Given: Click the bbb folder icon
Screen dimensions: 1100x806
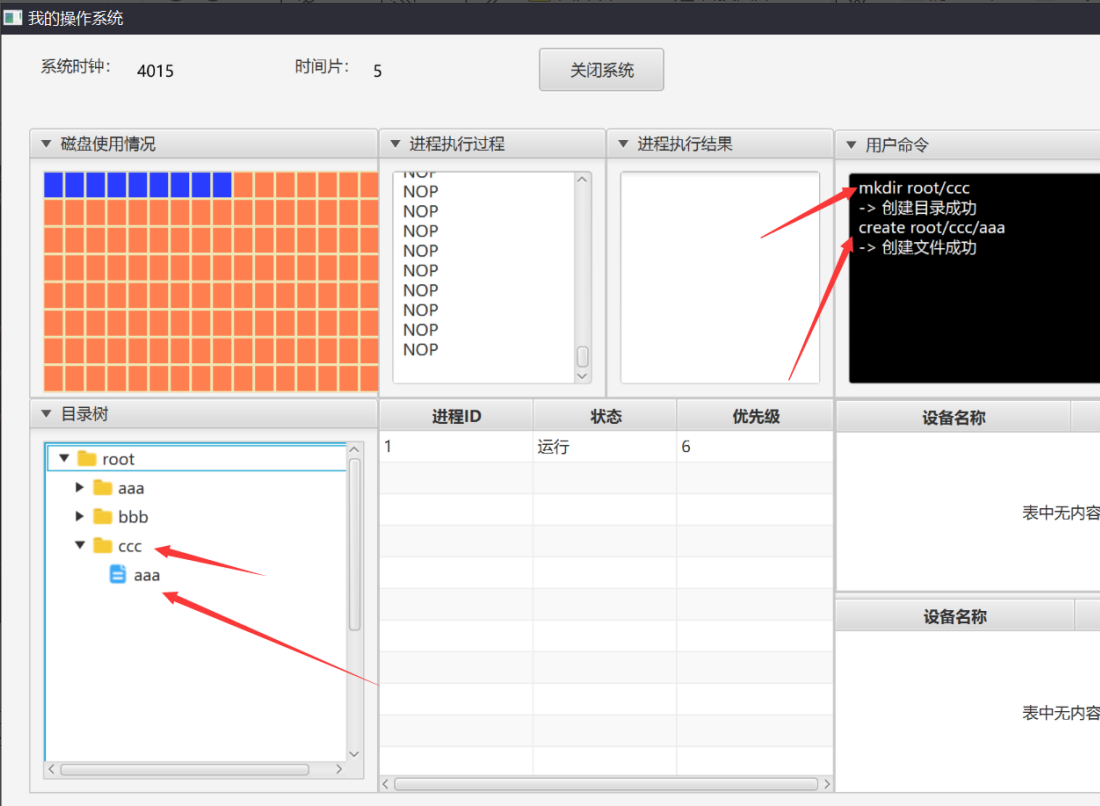Looking at the screenshot, I should tap(102, 516).
